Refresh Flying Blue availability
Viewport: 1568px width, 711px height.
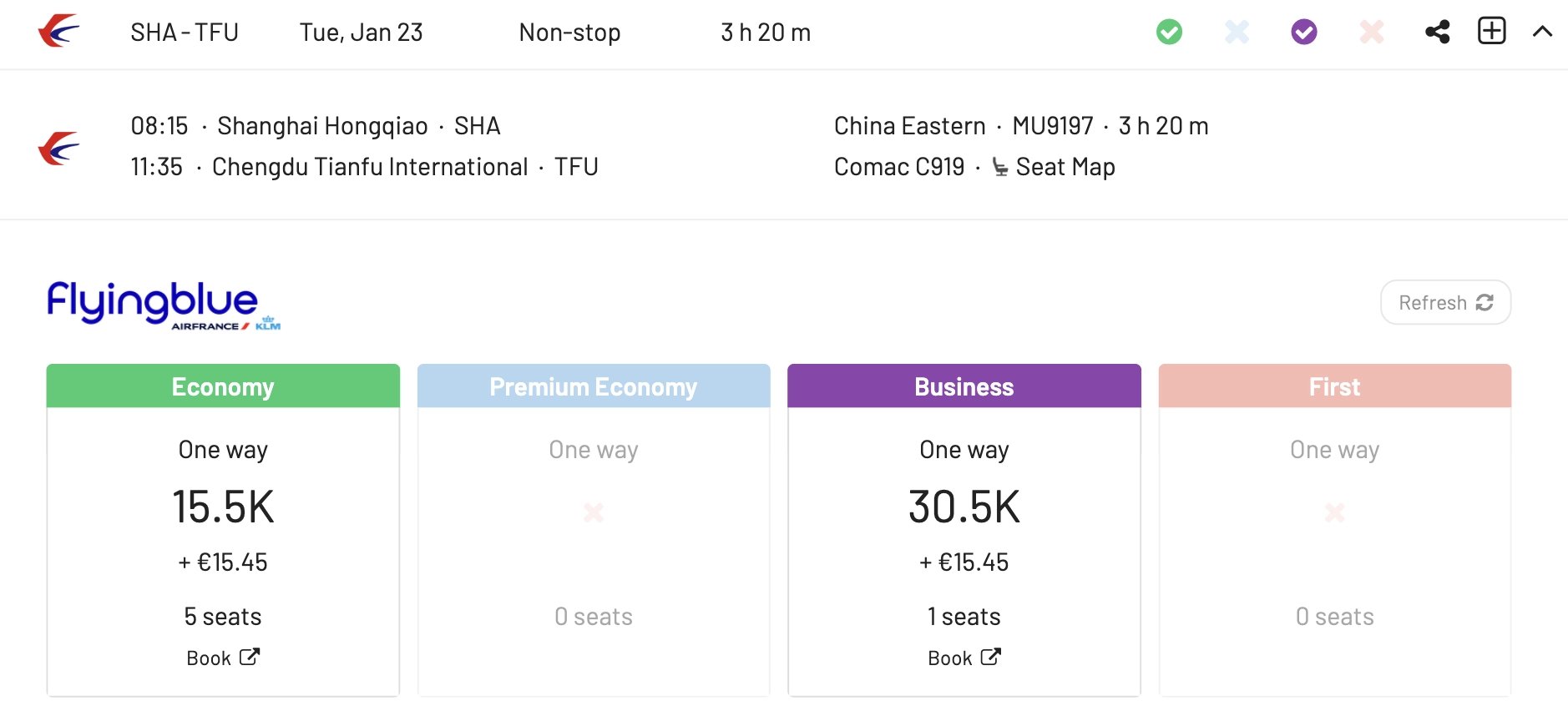point(1445,302)
